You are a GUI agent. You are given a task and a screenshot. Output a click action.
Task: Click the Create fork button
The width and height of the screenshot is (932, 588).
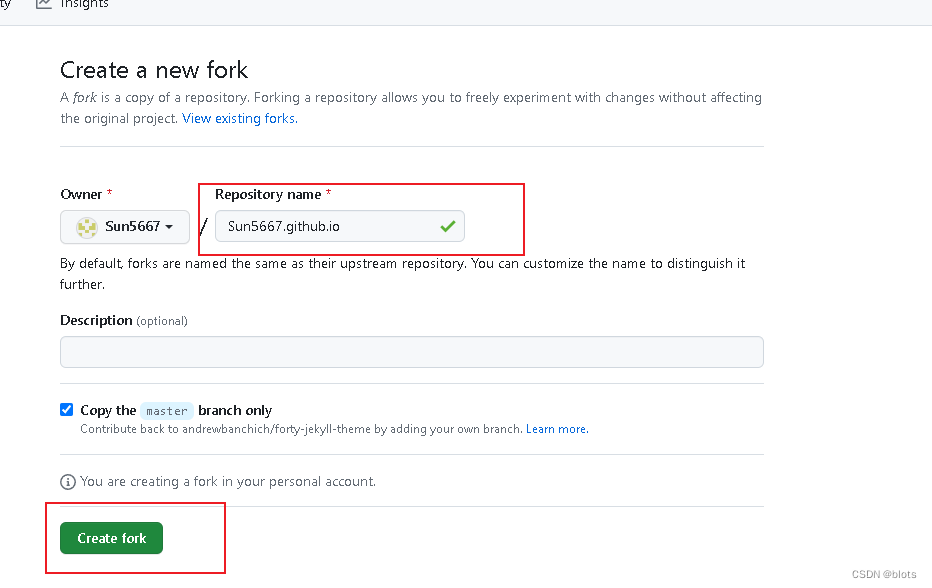pos(111,538)
